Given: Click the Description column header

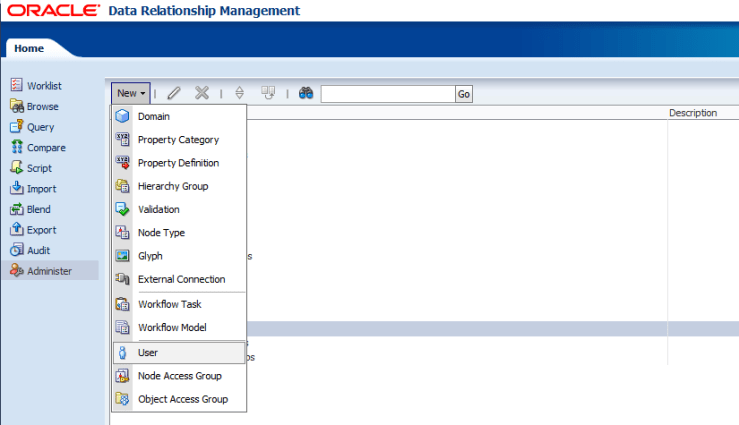Looking at the screenshot, I should pos(693,113).
